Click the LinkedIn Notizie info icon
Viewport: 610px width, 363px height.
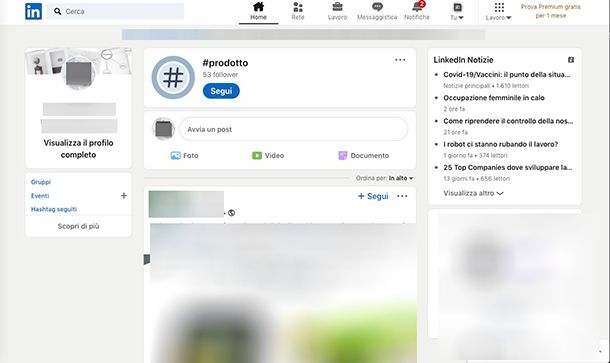[571, 60]
